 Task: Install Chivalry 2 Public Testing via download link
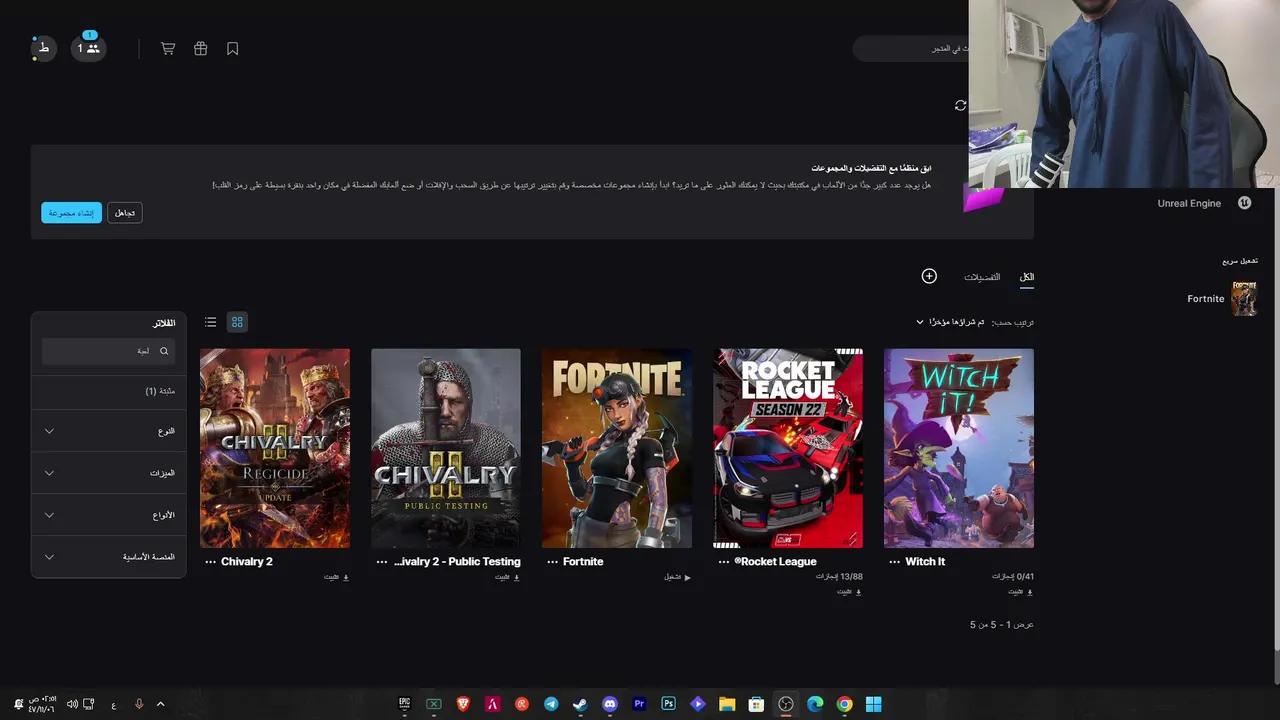tap(508, 577)
